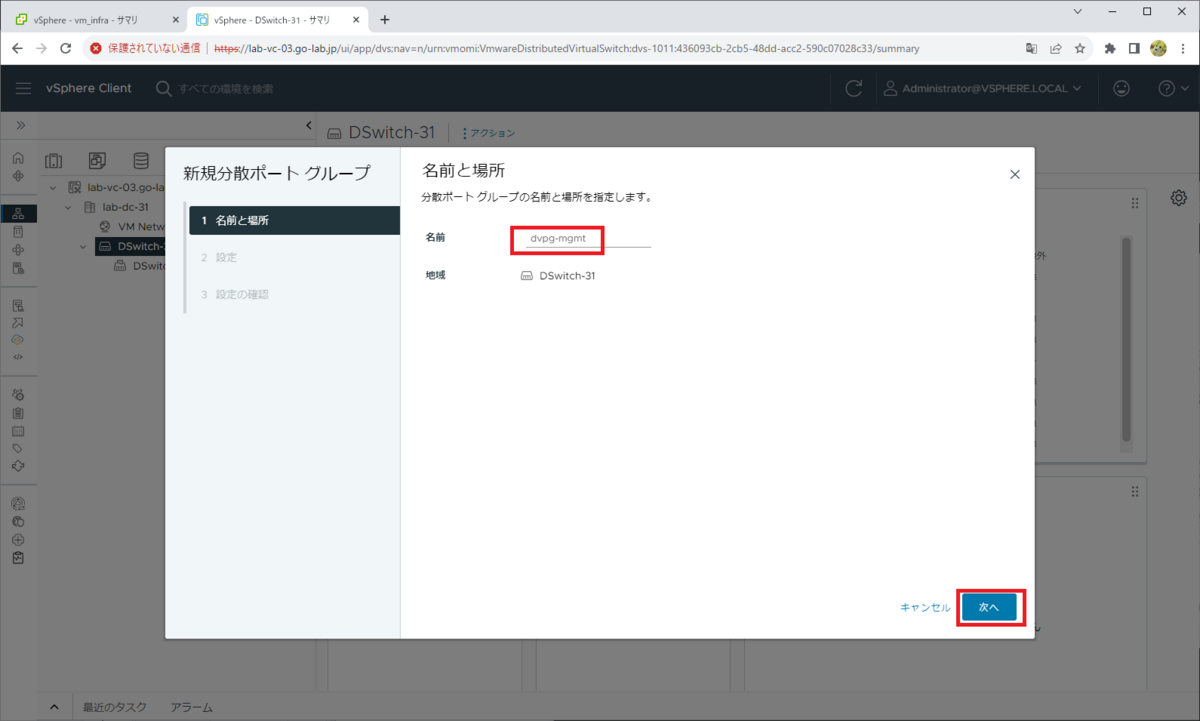Open a new browser tab

385,19
